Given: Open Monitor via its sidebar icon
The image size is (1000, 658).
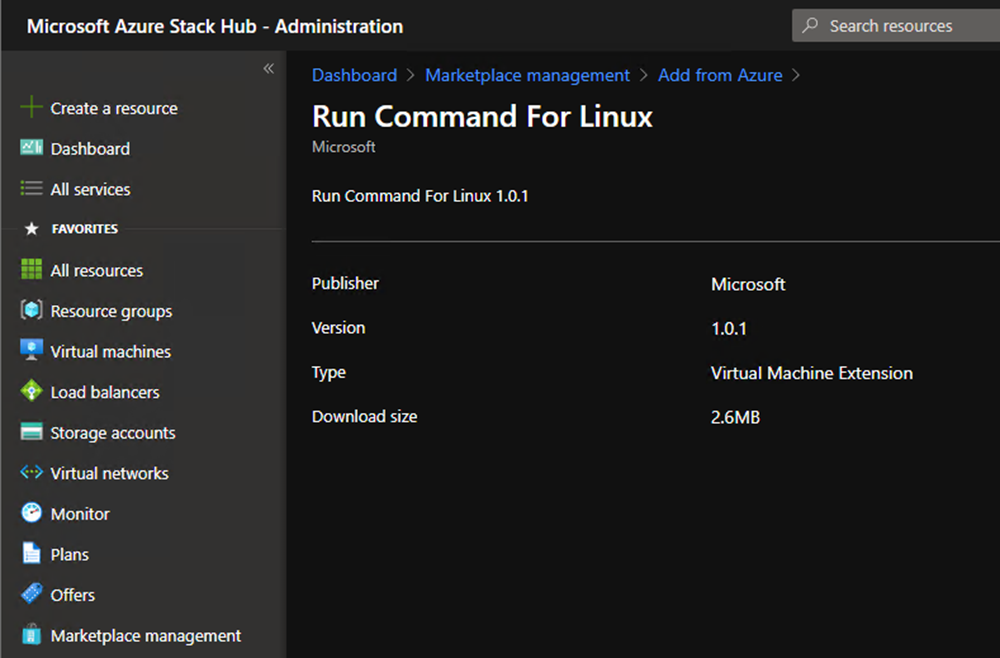Looking at the screenshot, I should (31, 513).
